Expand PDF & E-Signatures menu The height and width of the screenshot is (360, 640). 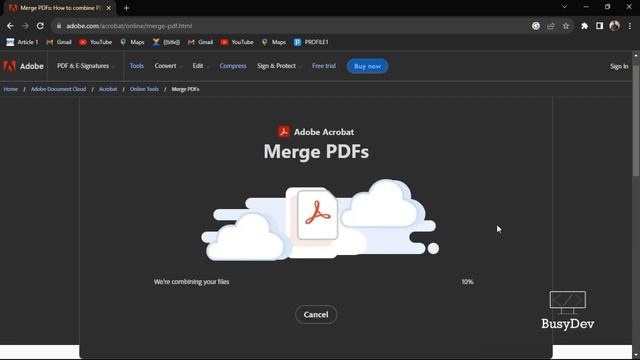tap(86, 66)
